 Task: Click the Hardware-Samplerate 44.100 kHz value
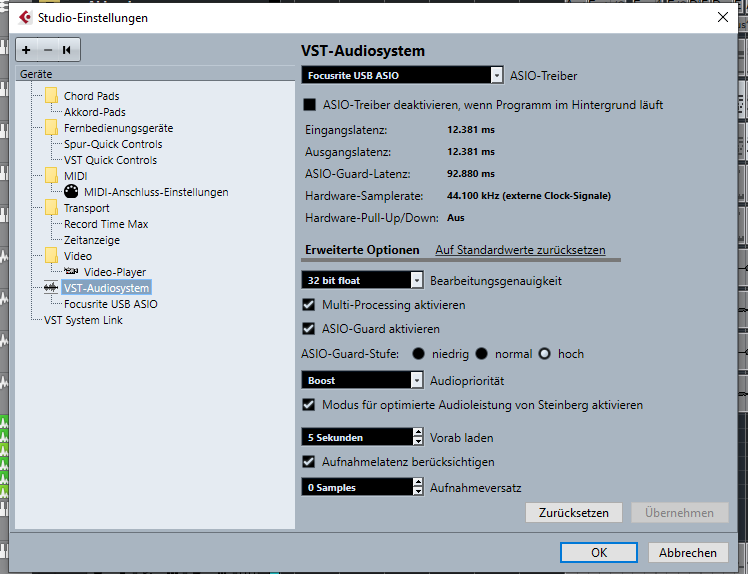point(529,196)
